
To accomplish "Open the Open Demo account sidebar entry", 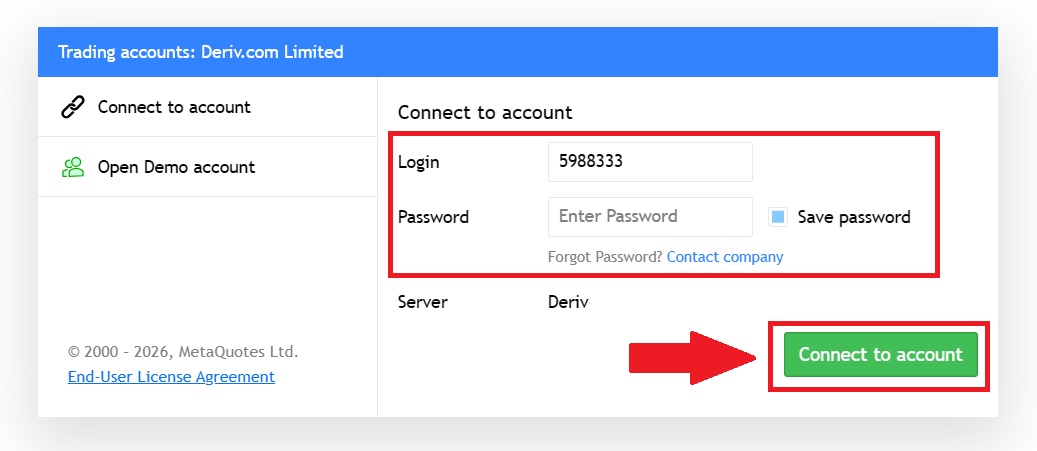I will 176,167.
